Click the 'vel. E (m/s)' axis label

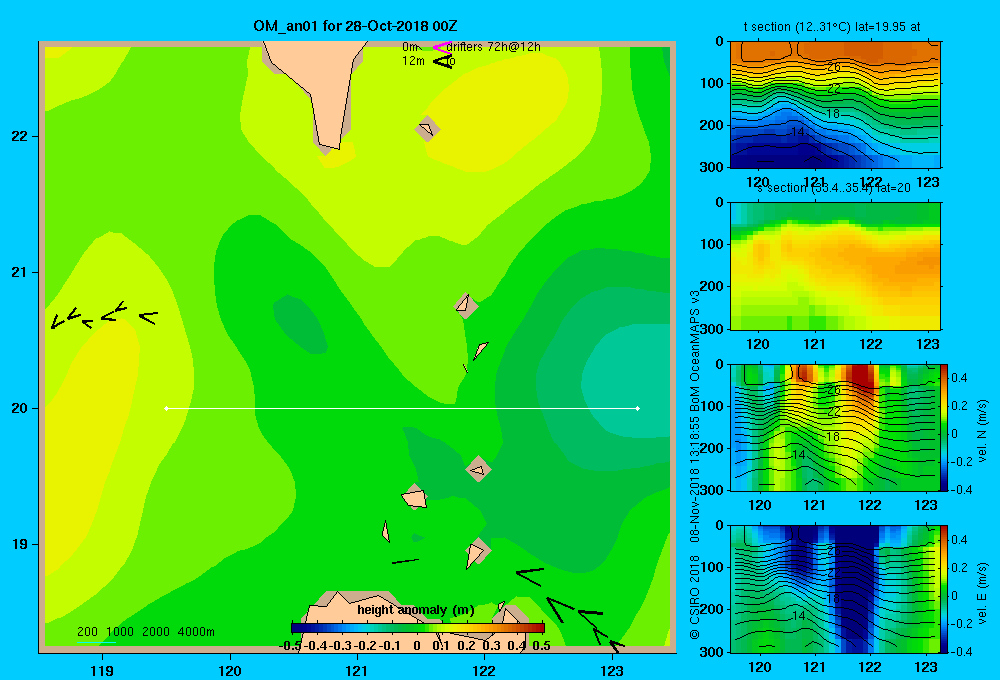[x=982, y=593]
